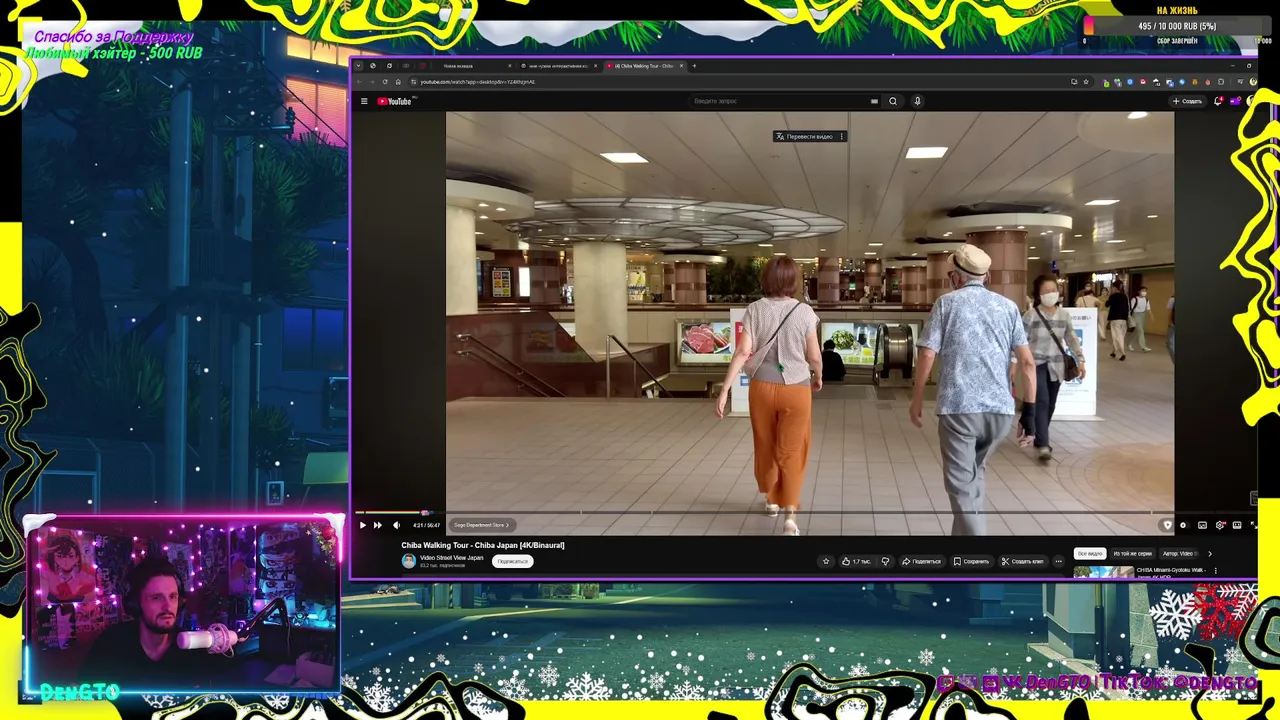Save video with Сохранить button
This screenshot has height=720, width=1280.
[971, 561]
